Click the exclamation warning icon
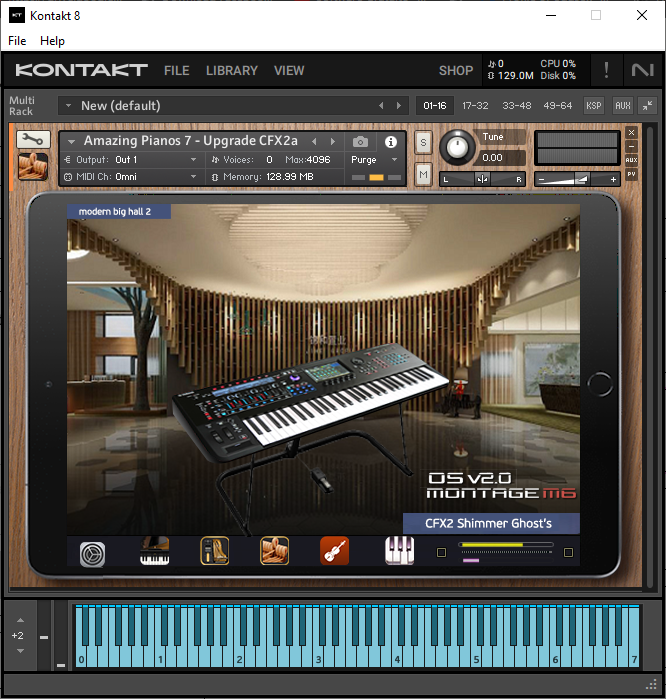 [x=606, y=70]
